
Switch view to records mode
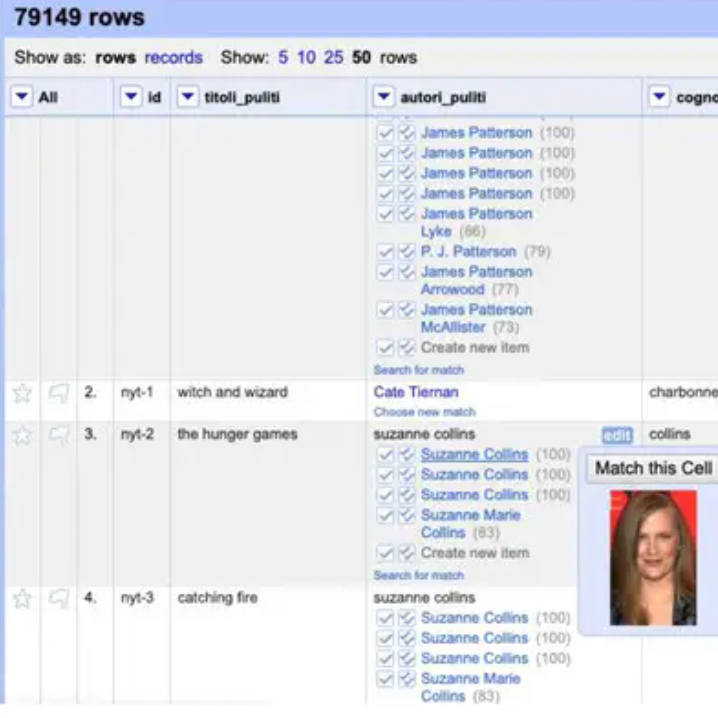click(x=173, y=57)
